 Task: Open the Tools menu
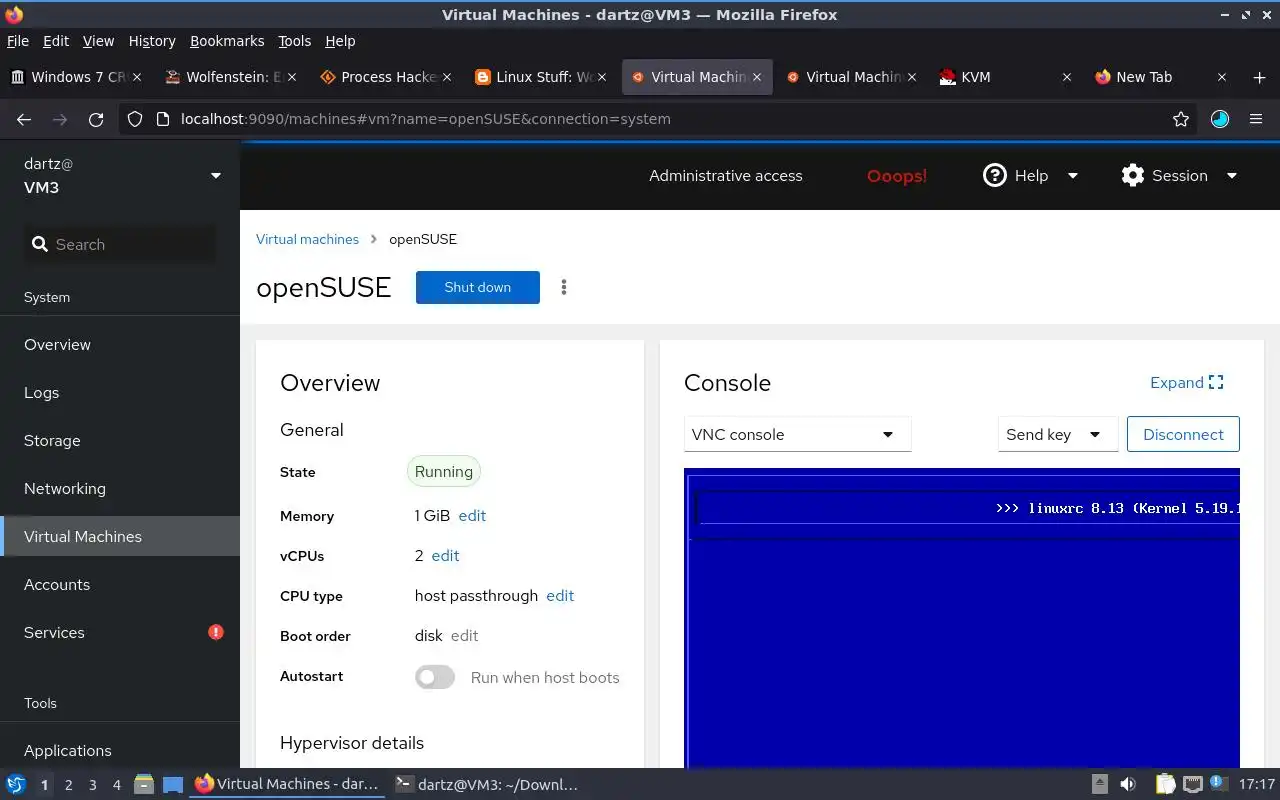[294, 41]
